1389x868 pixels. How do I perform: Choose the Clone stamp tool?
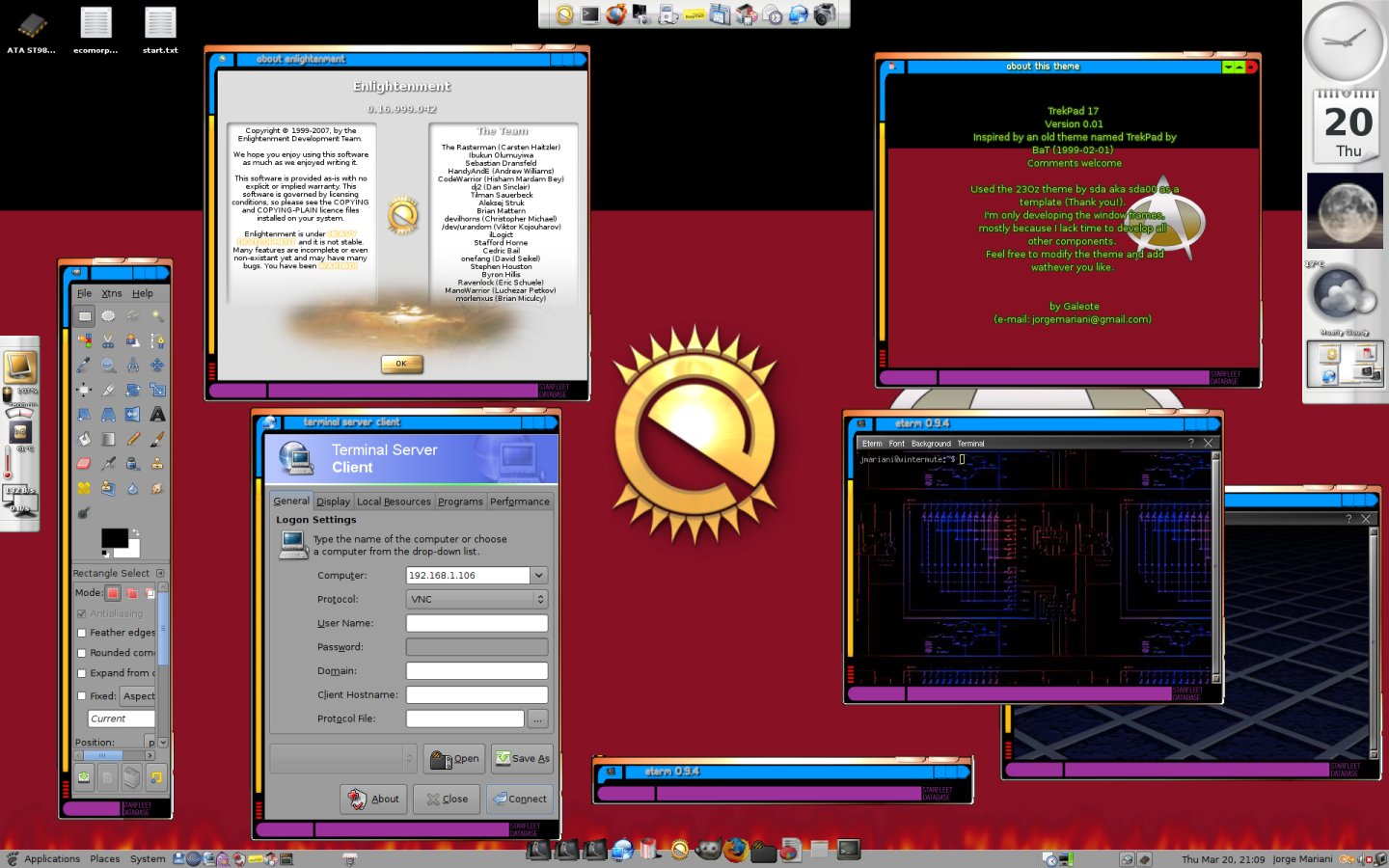tap(157, 463)
